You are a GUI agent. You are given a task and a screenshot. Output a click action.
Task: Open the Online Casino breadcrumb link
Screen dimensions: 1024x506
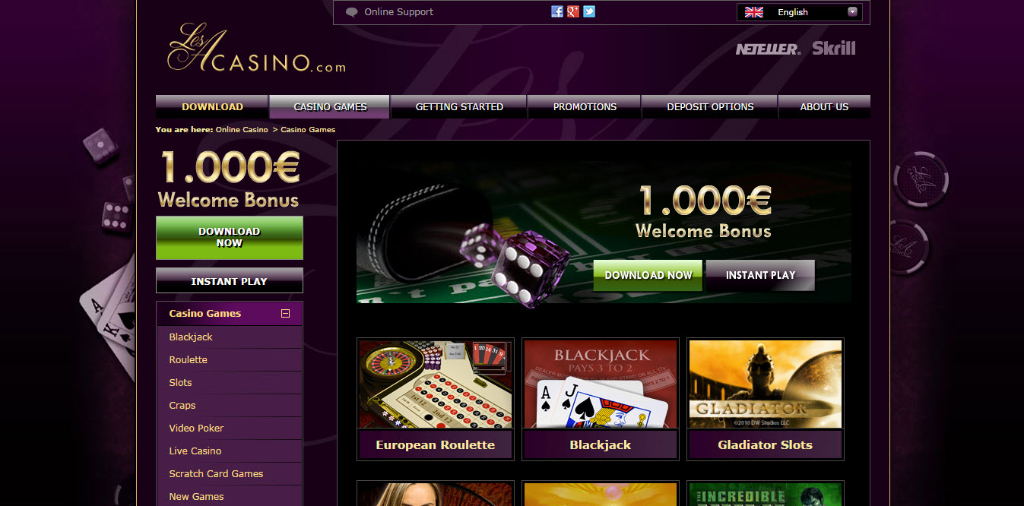[242, 129]
